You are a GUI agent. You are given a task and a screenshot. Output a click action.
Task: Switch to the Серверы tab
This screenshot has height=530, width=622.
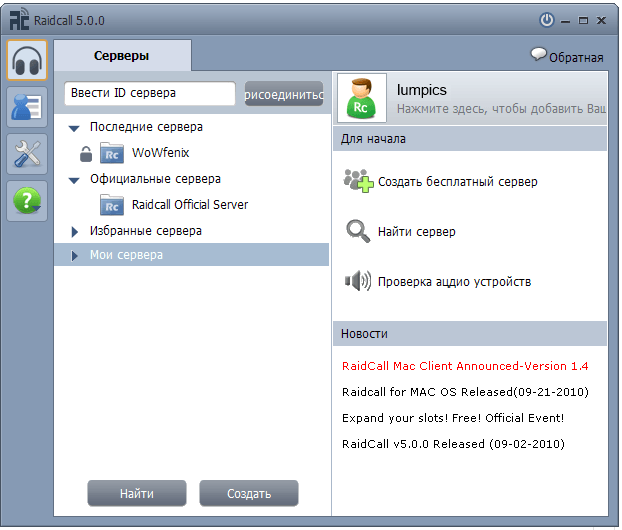pos(121,56)
